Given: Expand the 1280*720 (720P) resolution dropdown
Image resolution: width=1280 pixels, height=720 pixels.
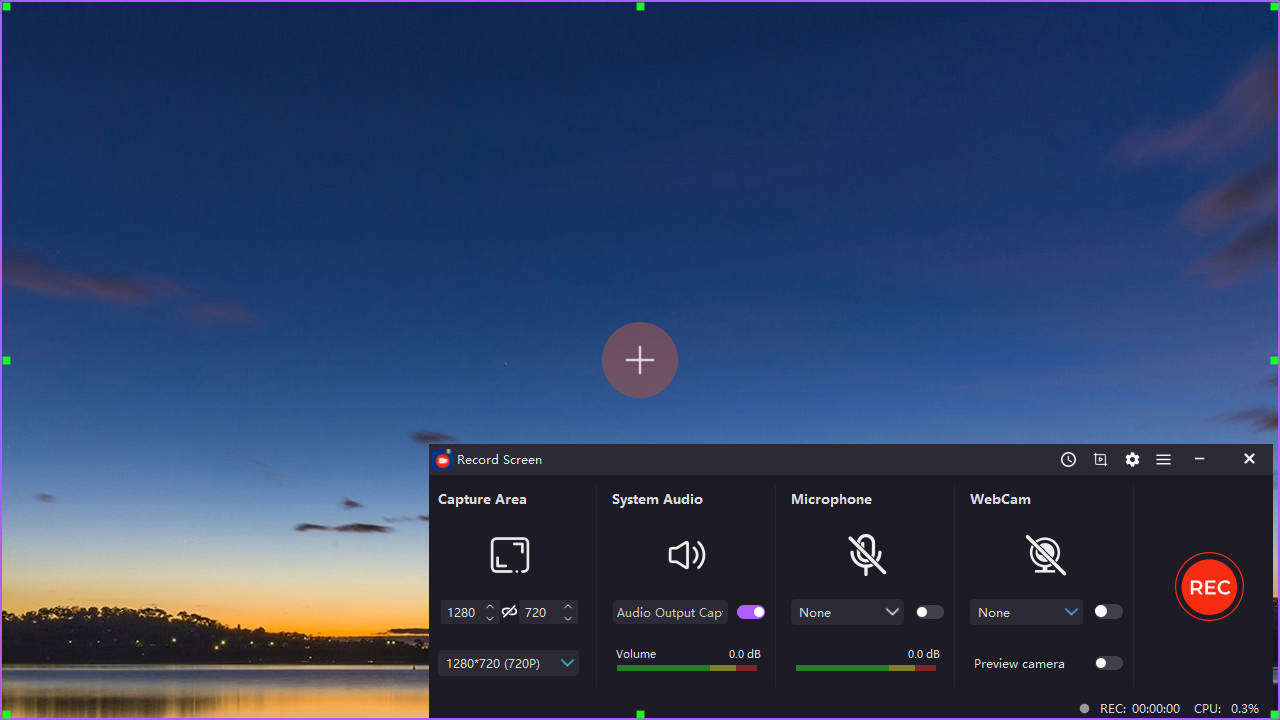Looking at the screenshot, I should click(508, 663).
